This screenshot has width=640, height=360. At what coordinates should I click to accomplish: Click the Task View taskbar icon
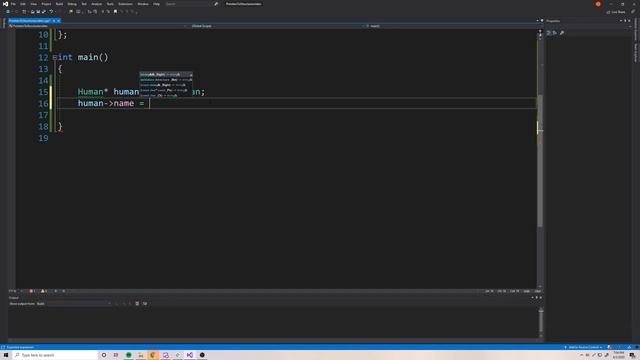(x=116, y=356)
